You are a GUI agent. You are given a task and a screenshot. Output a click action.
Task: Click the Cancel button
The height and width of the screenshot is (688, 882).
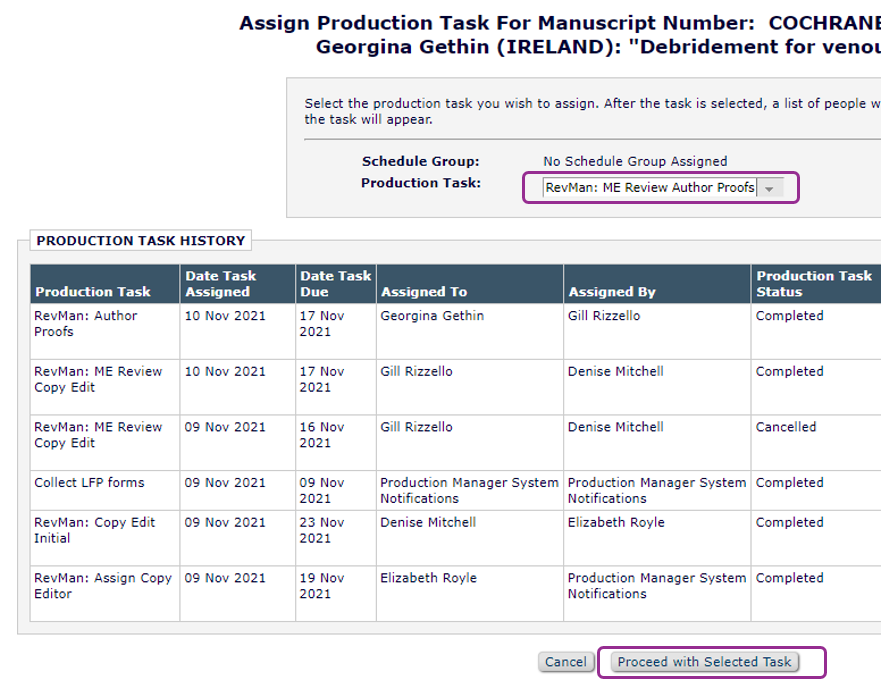[x=565, y=662]
